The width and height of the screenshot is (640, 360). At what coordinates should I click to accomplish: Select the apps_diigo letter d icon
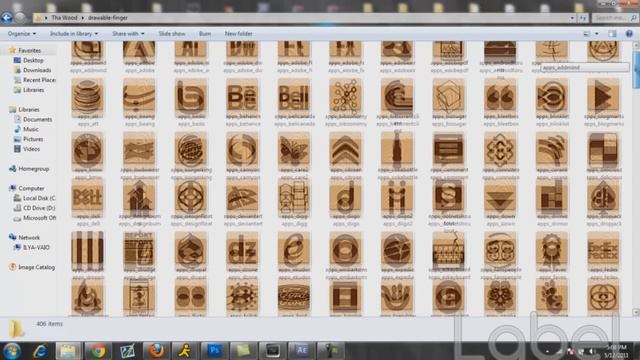click(x=345, y=197)
